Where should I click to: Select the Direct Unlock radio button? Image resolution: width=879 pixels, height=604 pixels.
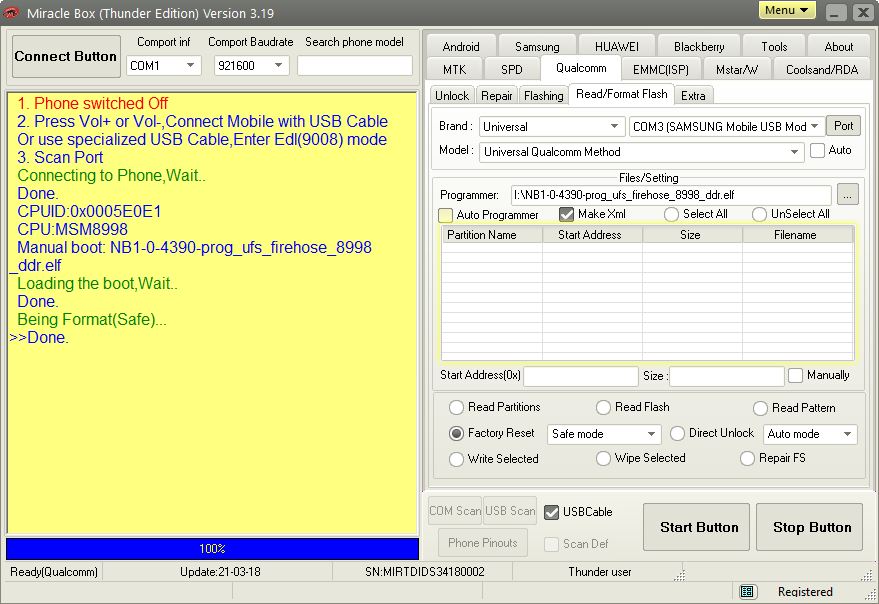point(677,434)
